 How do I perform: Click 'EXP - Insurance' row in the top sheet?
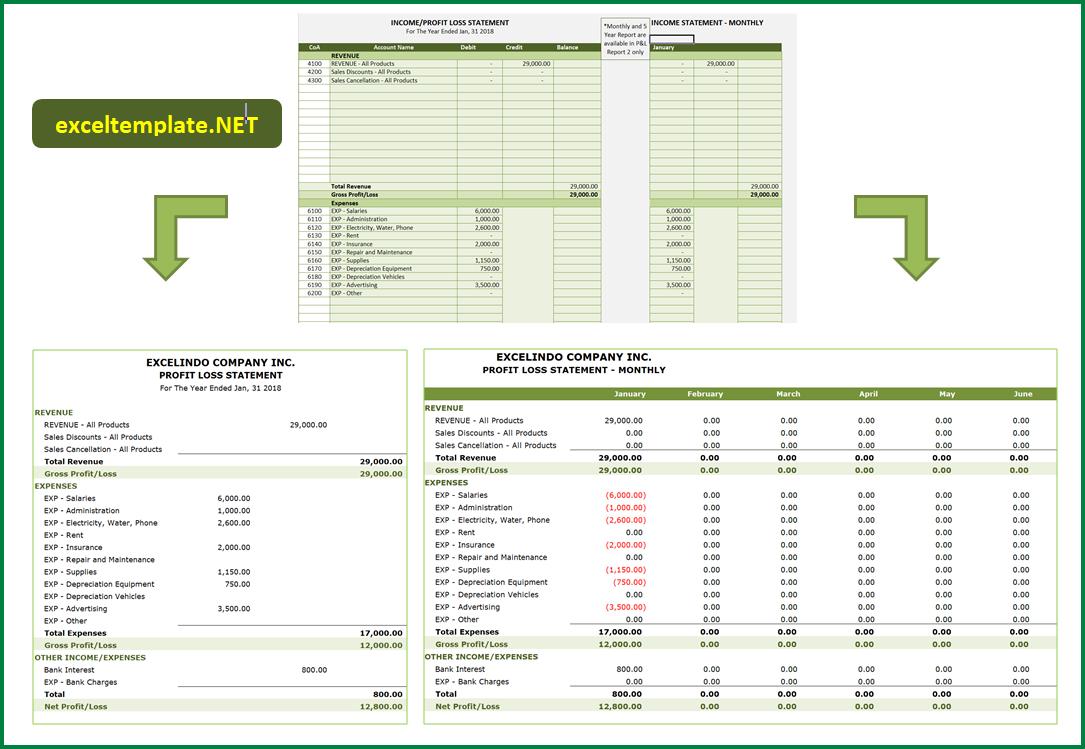(352, 244)
